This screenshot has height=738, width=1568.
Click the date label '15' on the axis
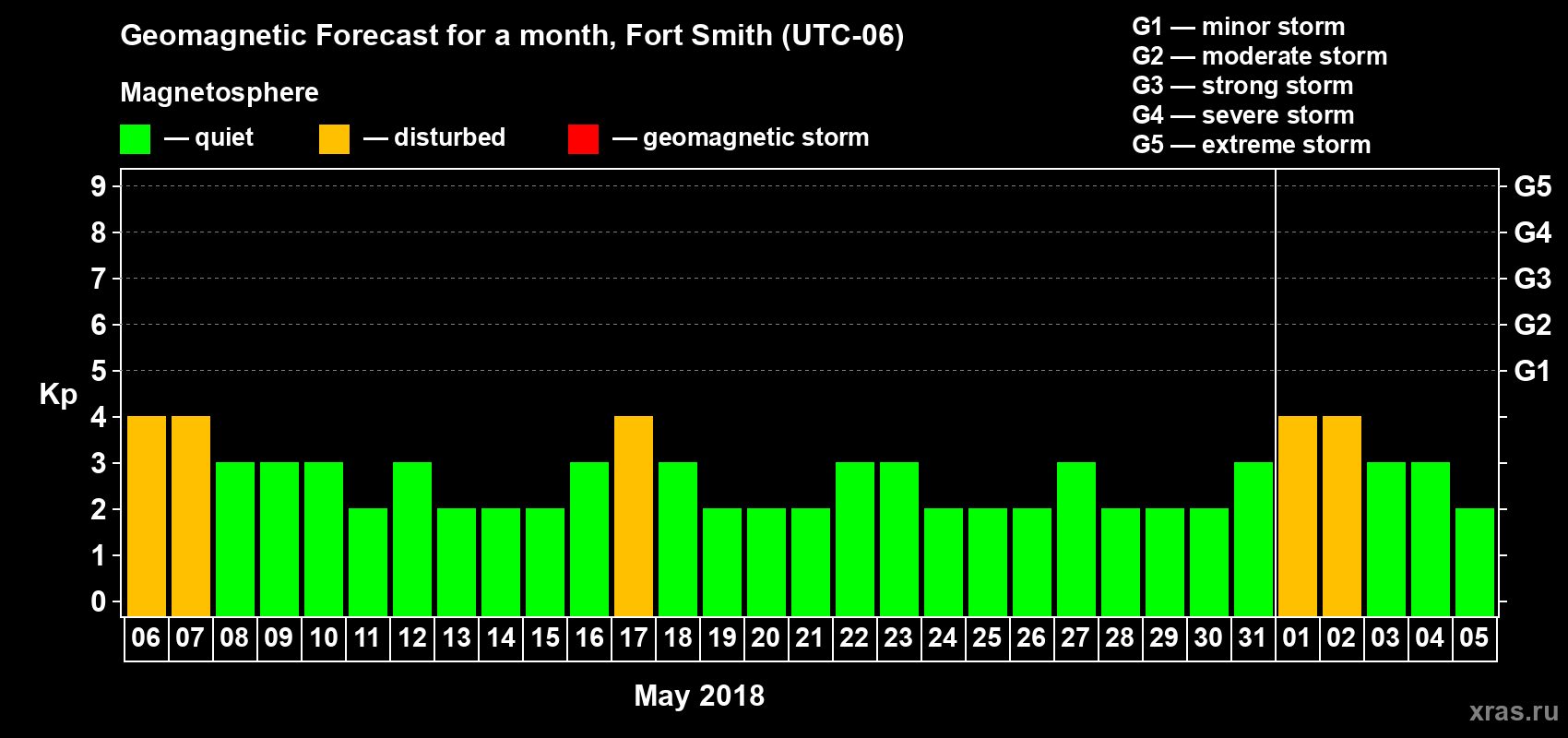click(544, 637)
